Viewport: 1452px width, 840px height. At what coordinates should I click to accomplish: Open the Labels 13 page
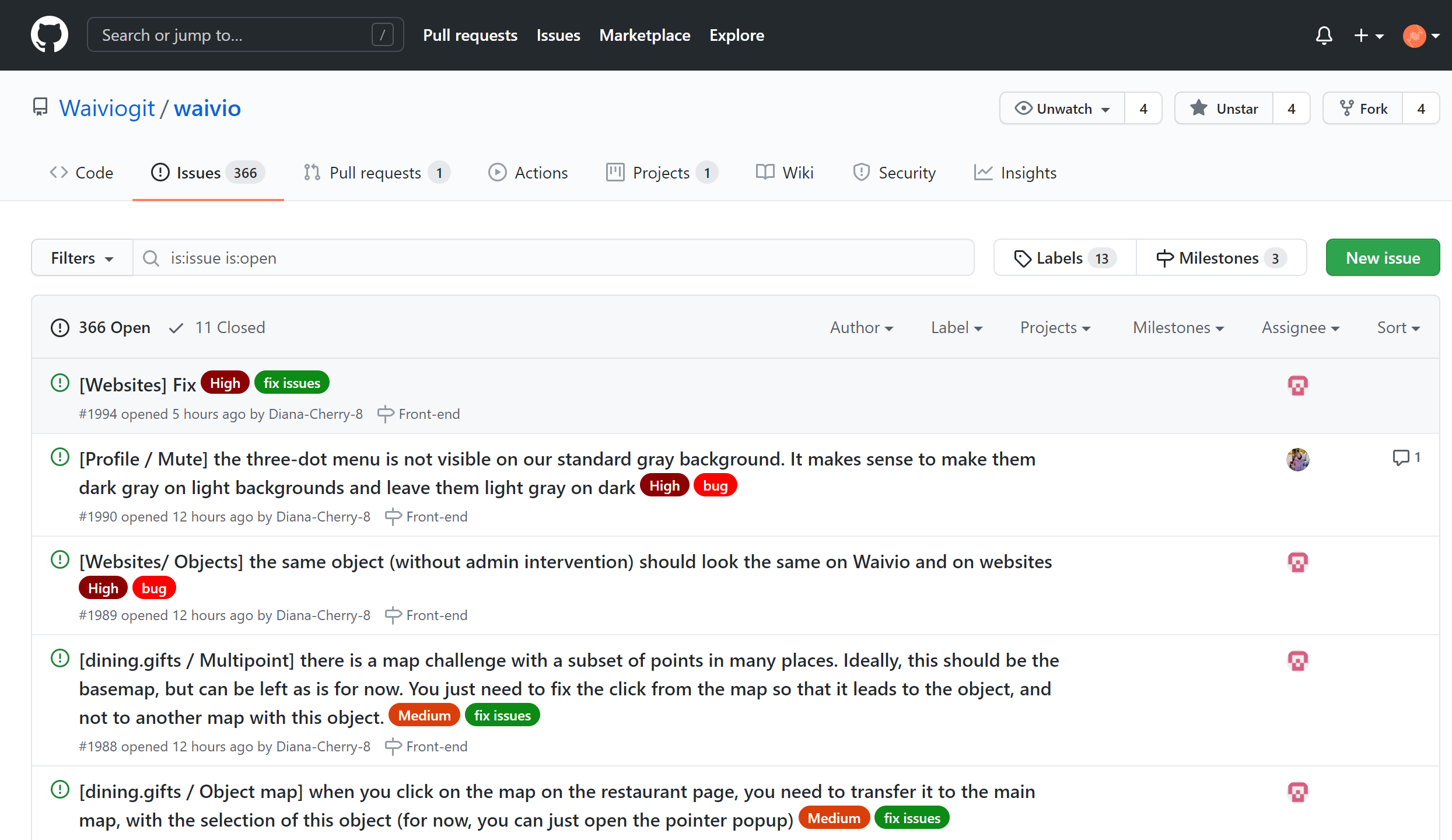pyautogui.click(x=1065, y=258)
